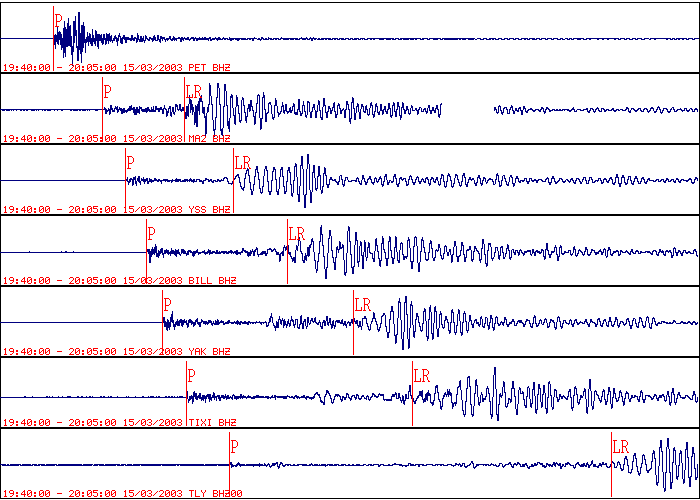Click the P arrival on YAK trace

point(167,304)
